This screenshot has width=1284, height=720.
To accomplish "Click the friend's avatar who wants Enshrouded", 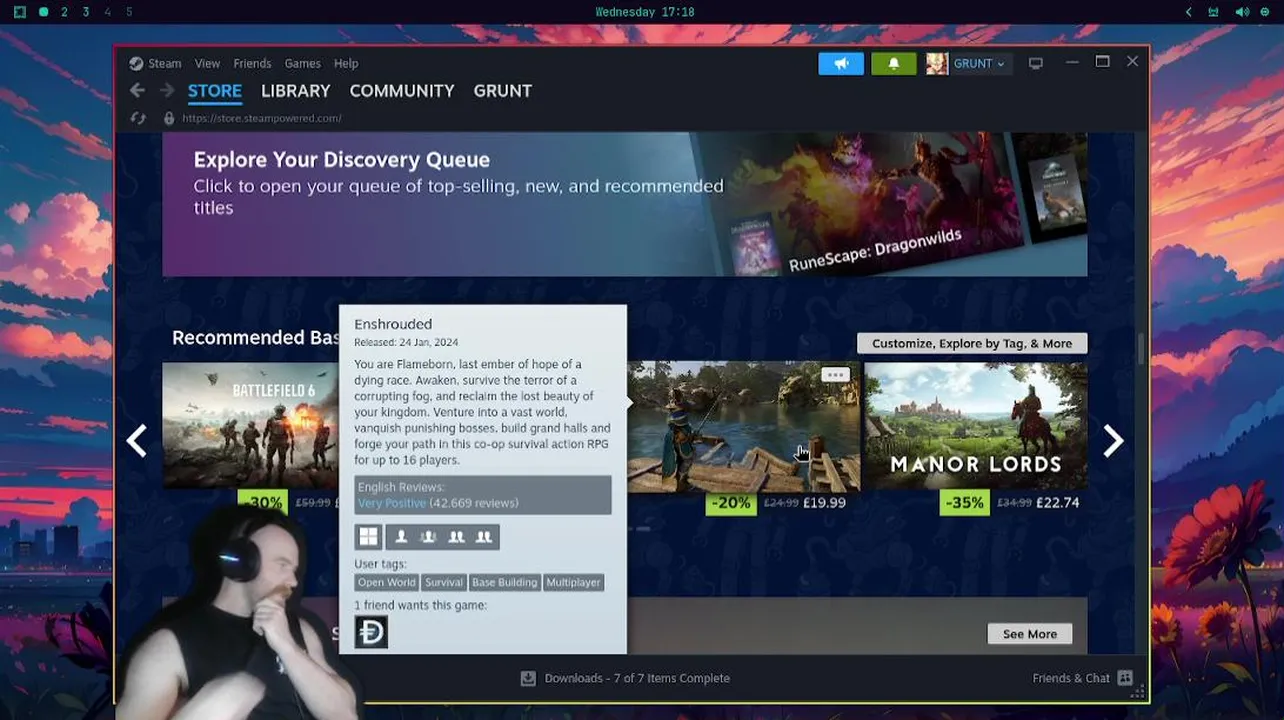I will pyautogui.click(x=371, y=632).
